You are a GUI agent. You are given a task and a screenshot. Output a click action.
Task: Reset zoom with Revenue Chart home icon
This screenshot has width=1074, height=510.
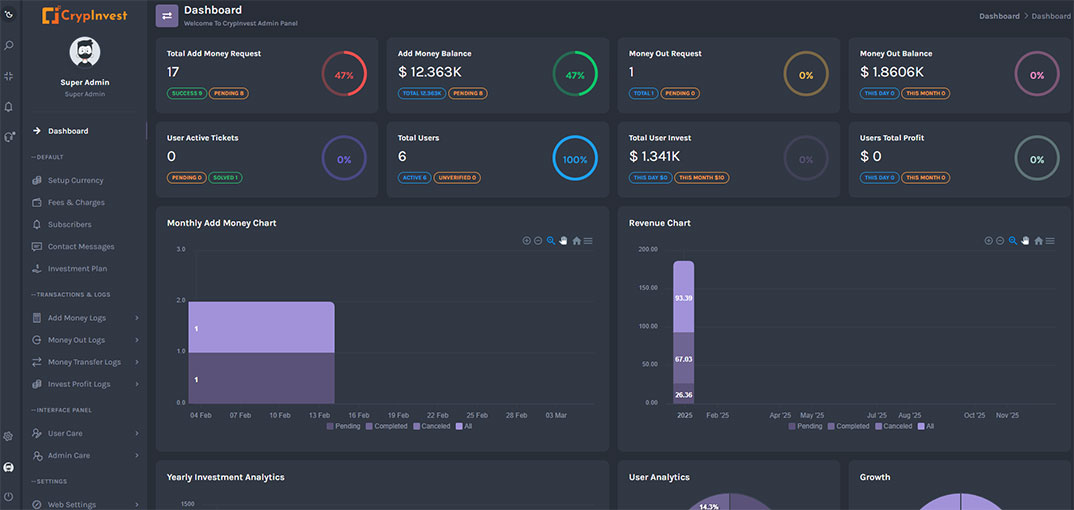tap(1038, 241)
